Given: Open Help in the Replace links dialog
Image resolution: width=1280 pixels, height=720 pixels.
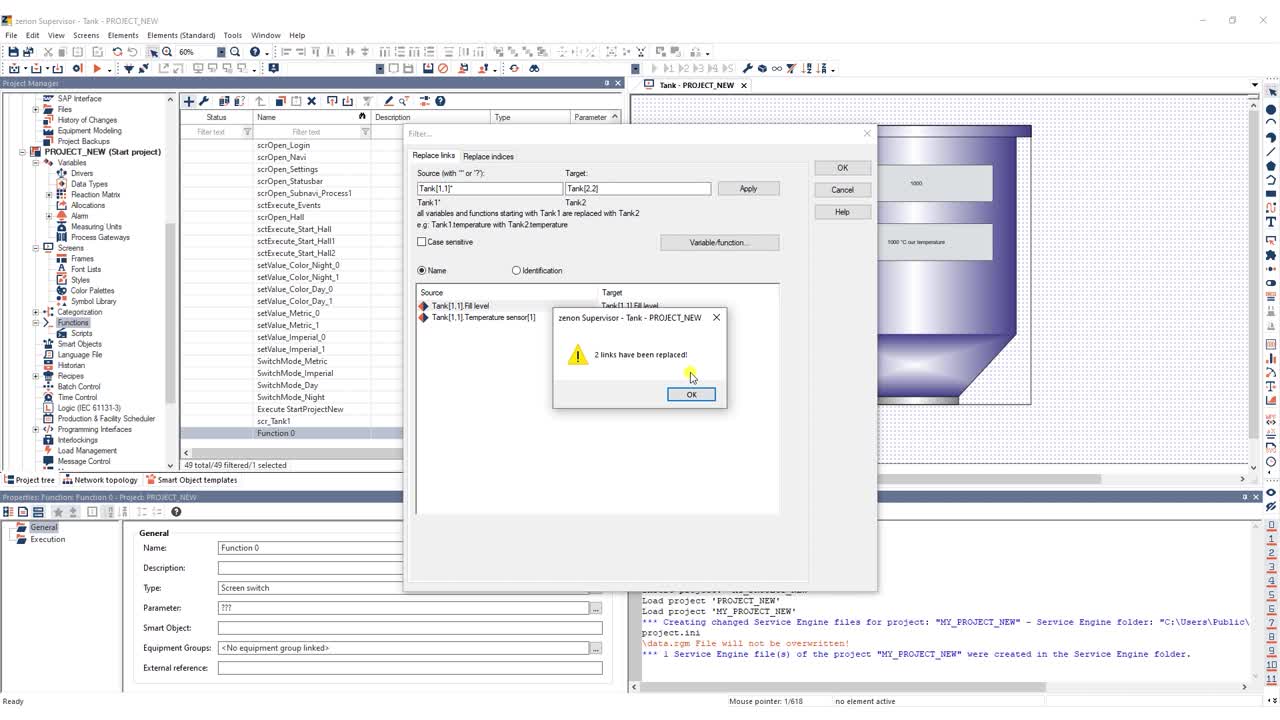Looking at the screenshot, I should coord(842,211).
